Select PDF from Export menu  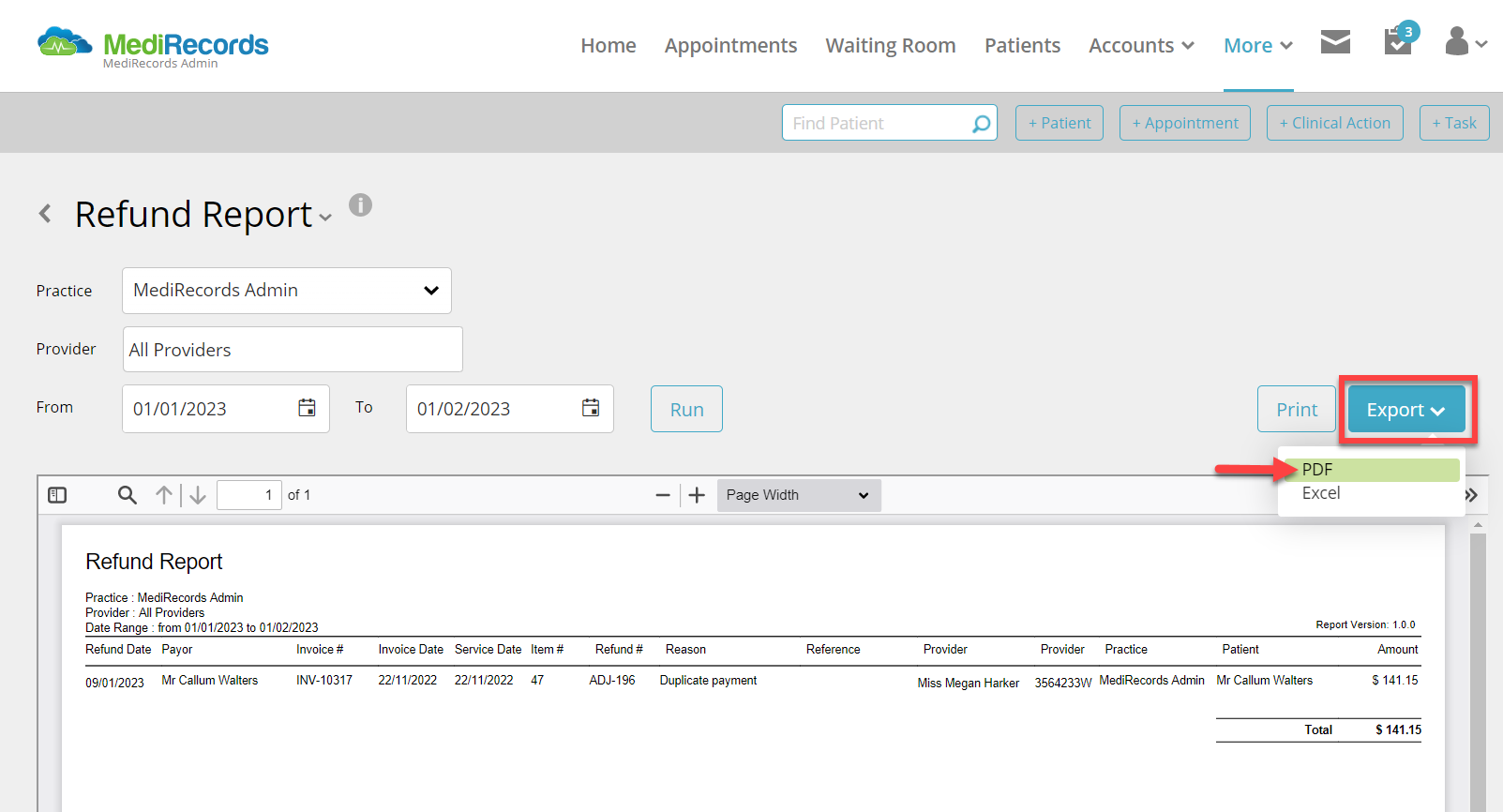tap(1372, 470)
